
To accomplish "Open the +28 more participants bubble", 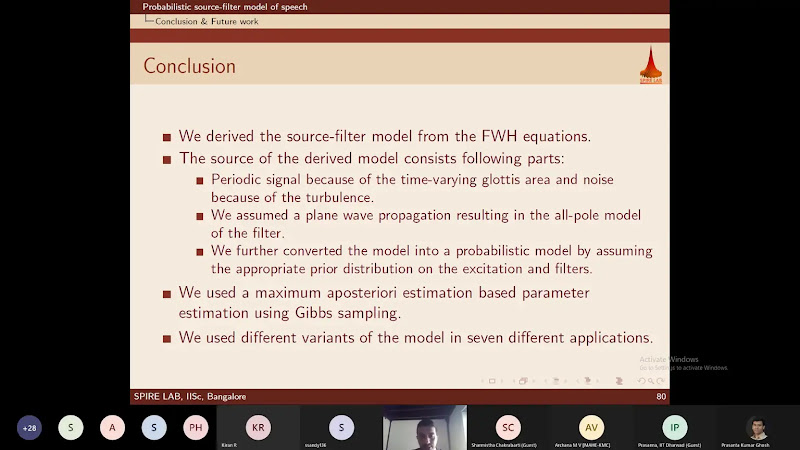I will 29,428.
